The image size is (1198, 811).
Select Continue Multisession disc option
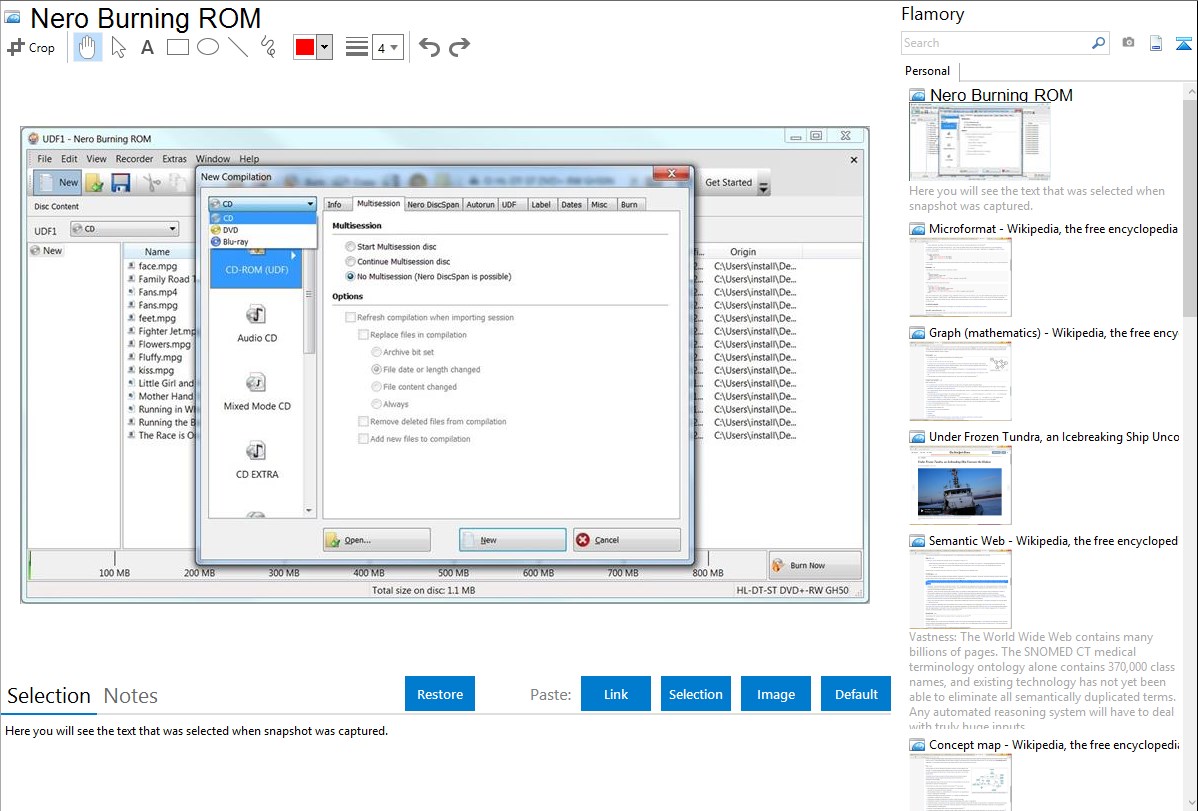click(x=350, y=261)
